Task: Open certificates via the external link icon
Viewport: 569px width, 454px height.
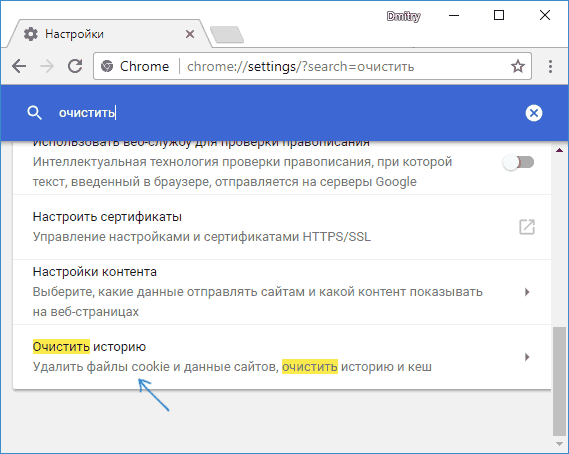Action: [x=527, y=227]
